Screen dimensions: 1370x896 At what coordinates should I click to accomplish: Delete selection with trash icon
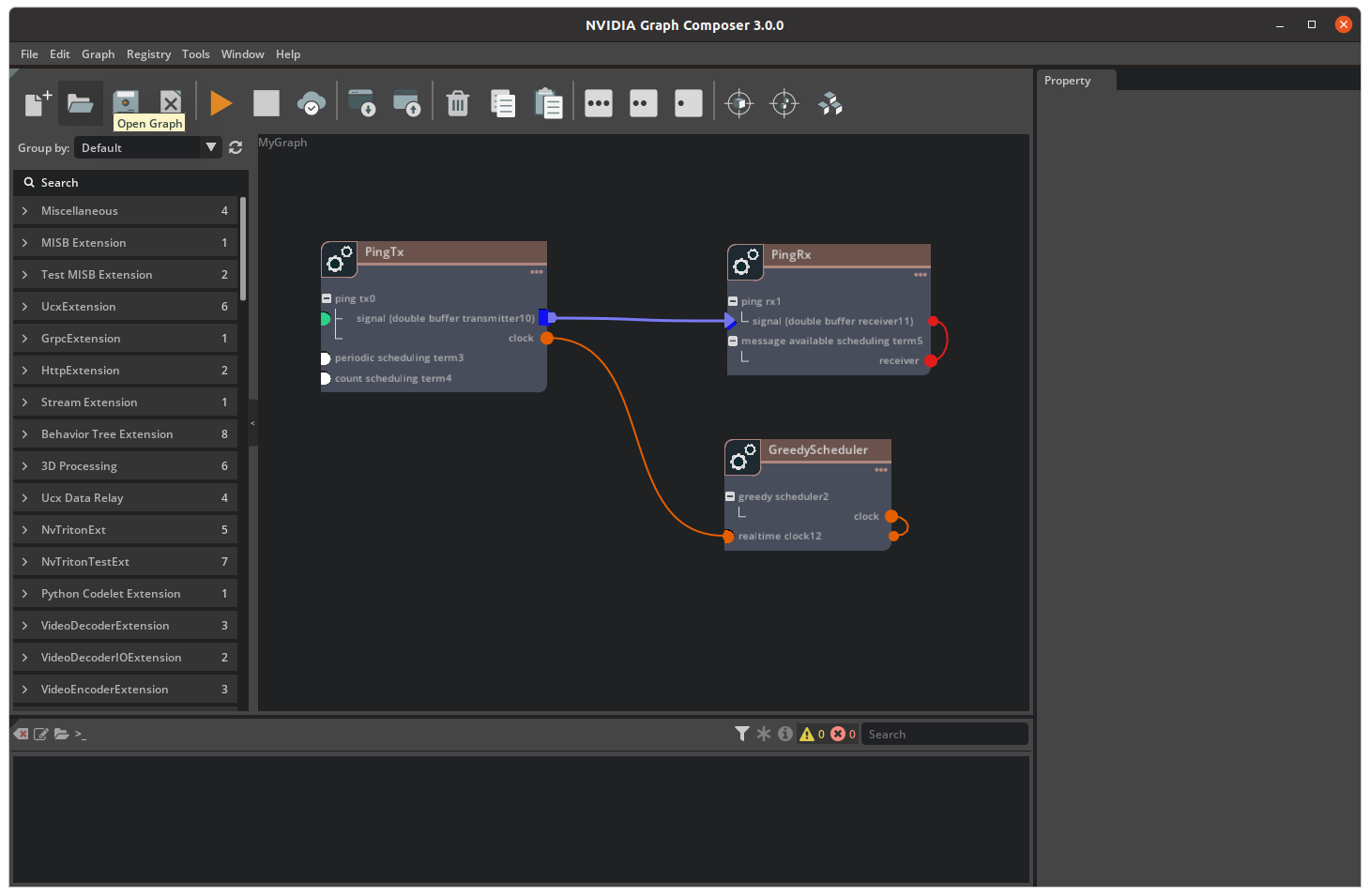(458, 102)
